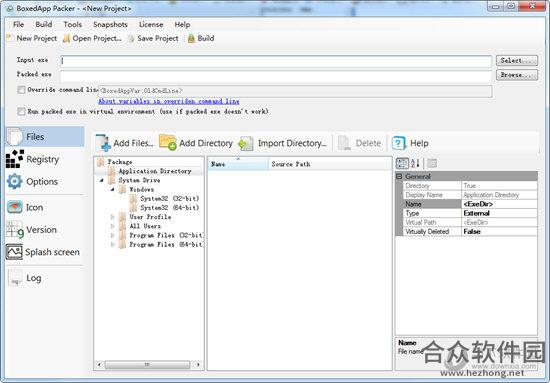Collapse the System Drive tree node
Screen dimensions: 550x383
point(102,180)
